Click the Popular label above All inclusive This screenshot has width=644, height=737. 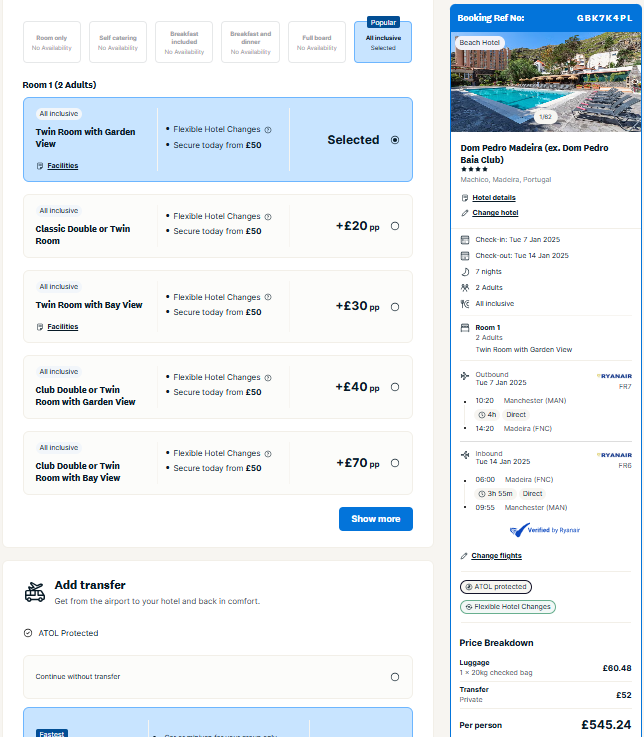[383, 22]
